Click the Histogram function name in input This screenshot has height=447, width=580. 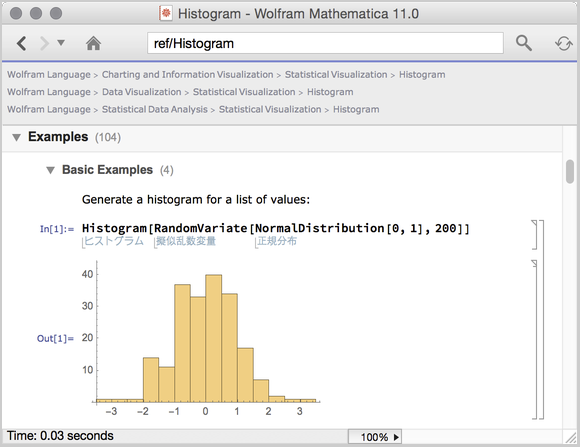tap(114, 228)
